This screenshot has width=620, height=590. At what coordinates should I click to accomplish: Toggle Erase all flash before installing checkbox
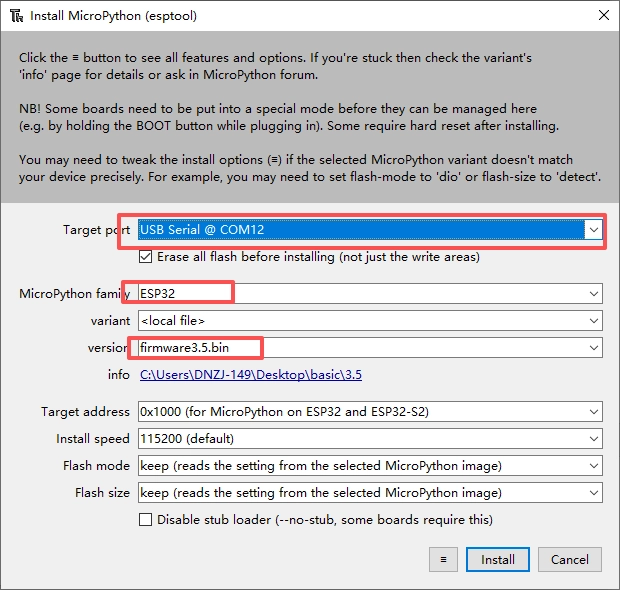pyautogui.click(x=146, y=257)
